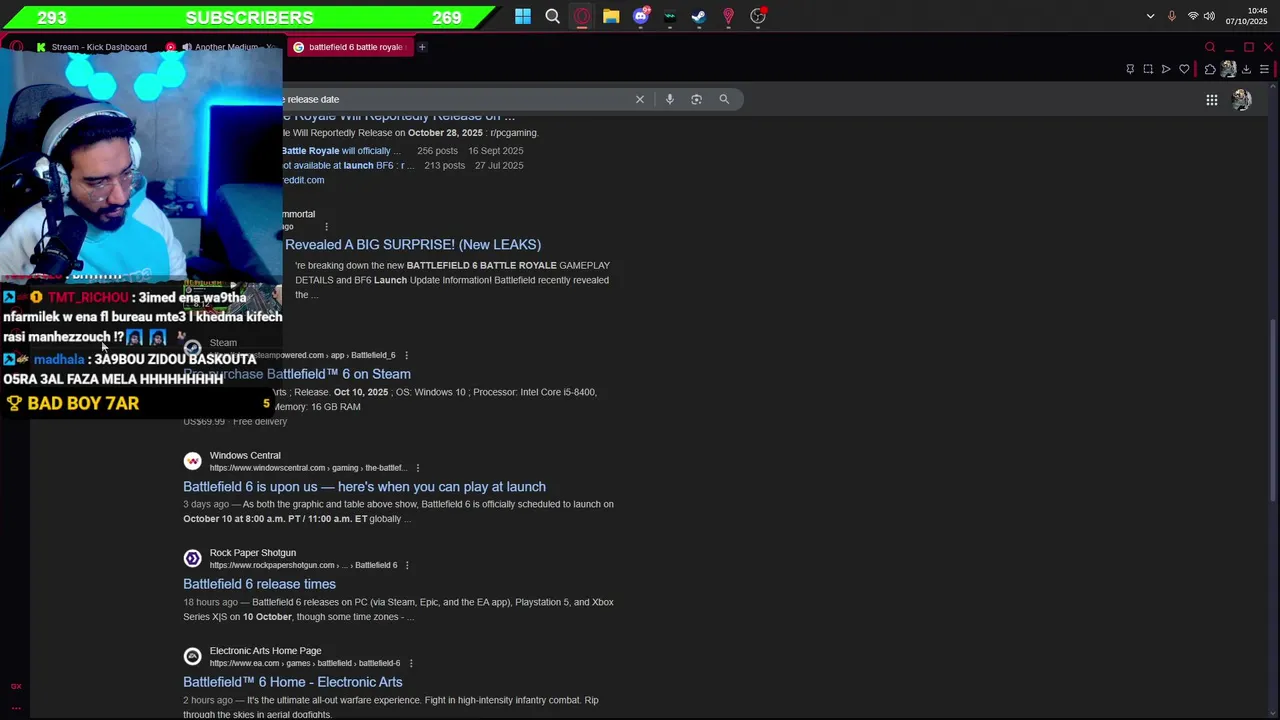Open more options for the Windows Central result

coord(417,468)
